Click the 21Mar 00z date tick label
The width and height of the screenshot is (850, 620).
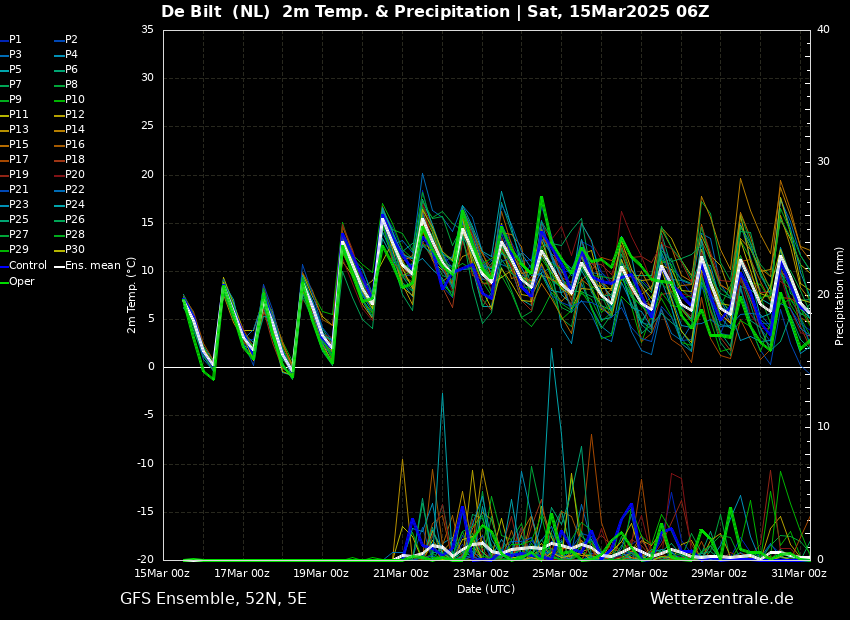[400, 574]
